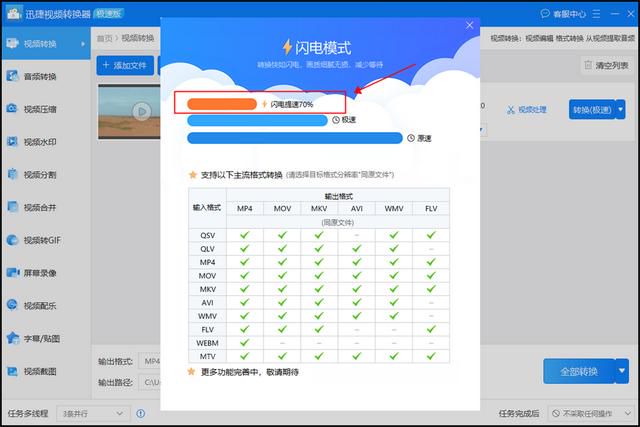The width and height of the screenshot is (640, 427).
Task: Expand the 转换(极速) dropdown arrow
Action: tap(620, 109)
